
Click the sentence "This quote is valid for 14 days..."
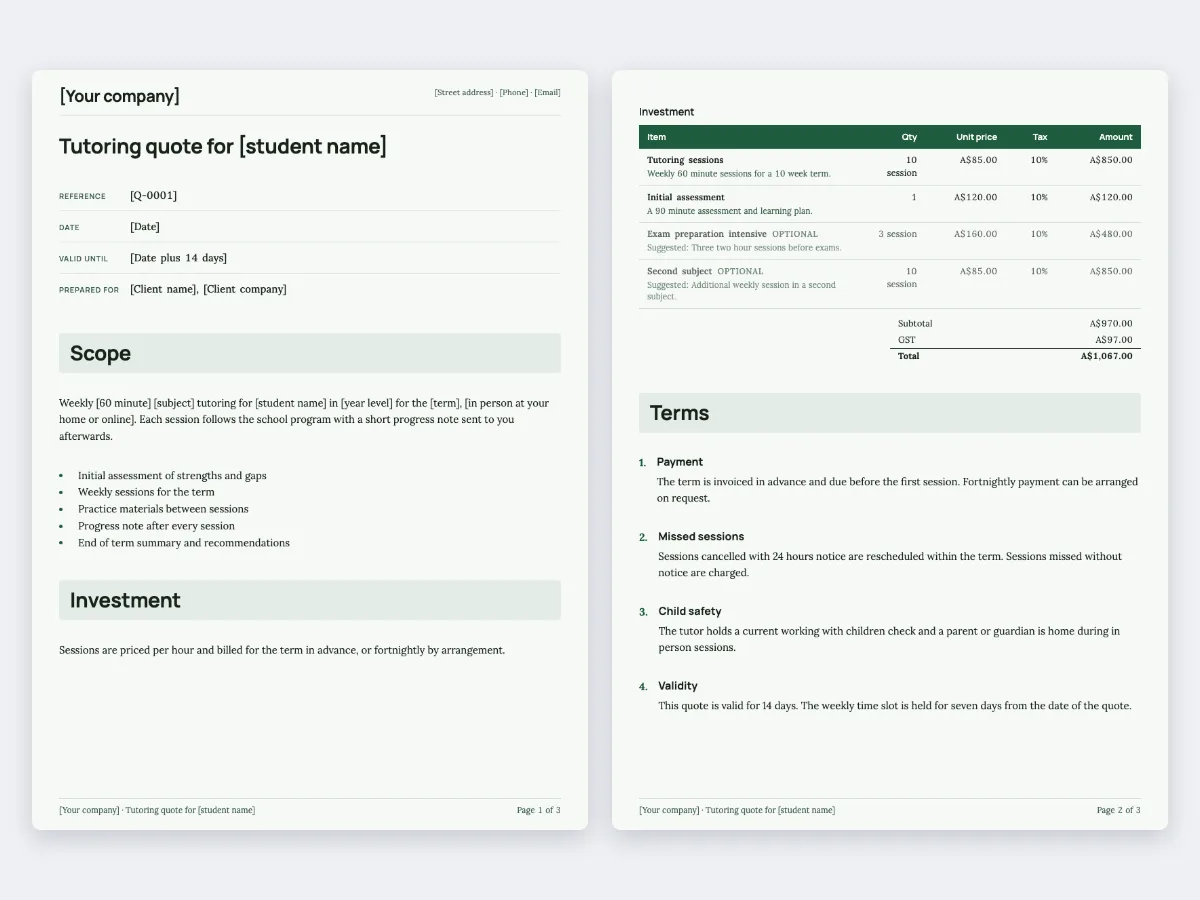[x=895, y=706]
